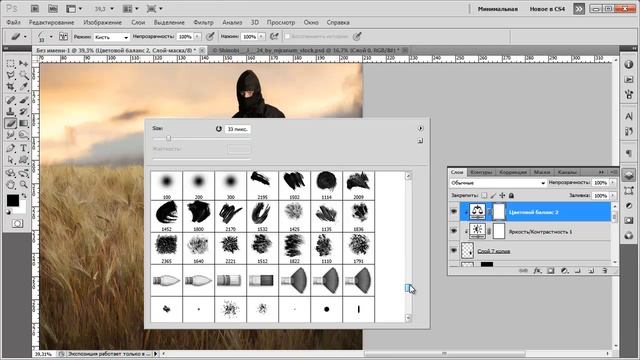640x360 pixels.
Task: Select the Clone Stamp tool
Action: (11, 111)
